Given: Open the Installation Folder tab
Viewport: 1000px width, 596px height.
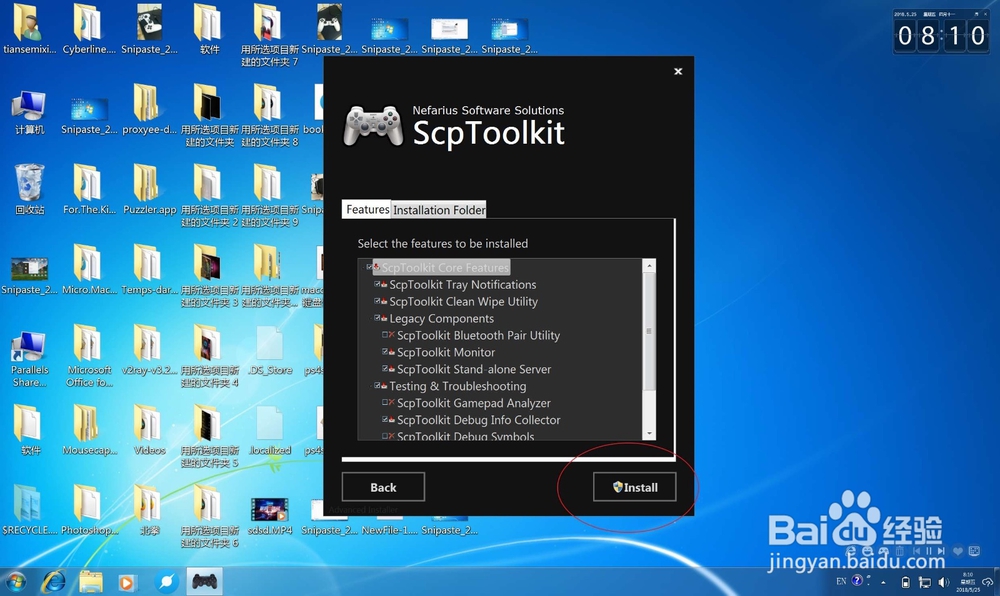Looking at the screenshot, I should tap(439, 210).
